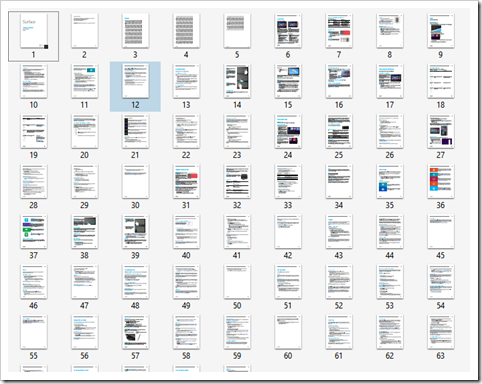Viewport: 482px width, 384px height.
Task: Select the page 52 thumbnail
Action: pyautogui.click(x=339, y=282)
